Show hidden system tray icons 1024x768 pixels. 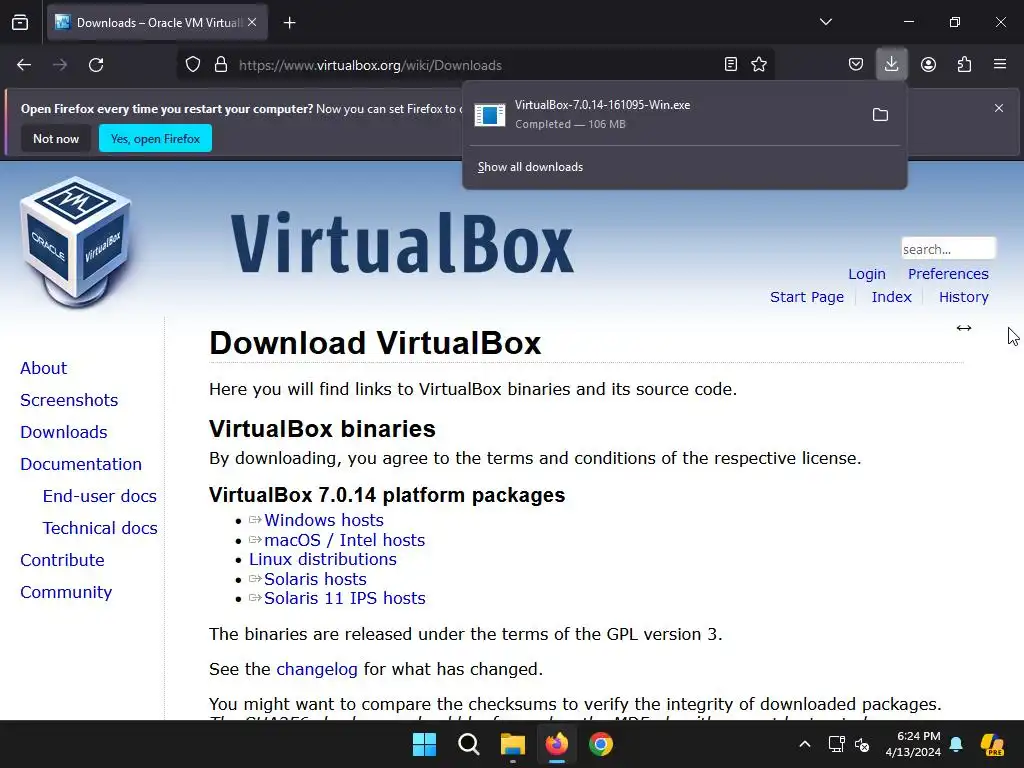point(805,744)
